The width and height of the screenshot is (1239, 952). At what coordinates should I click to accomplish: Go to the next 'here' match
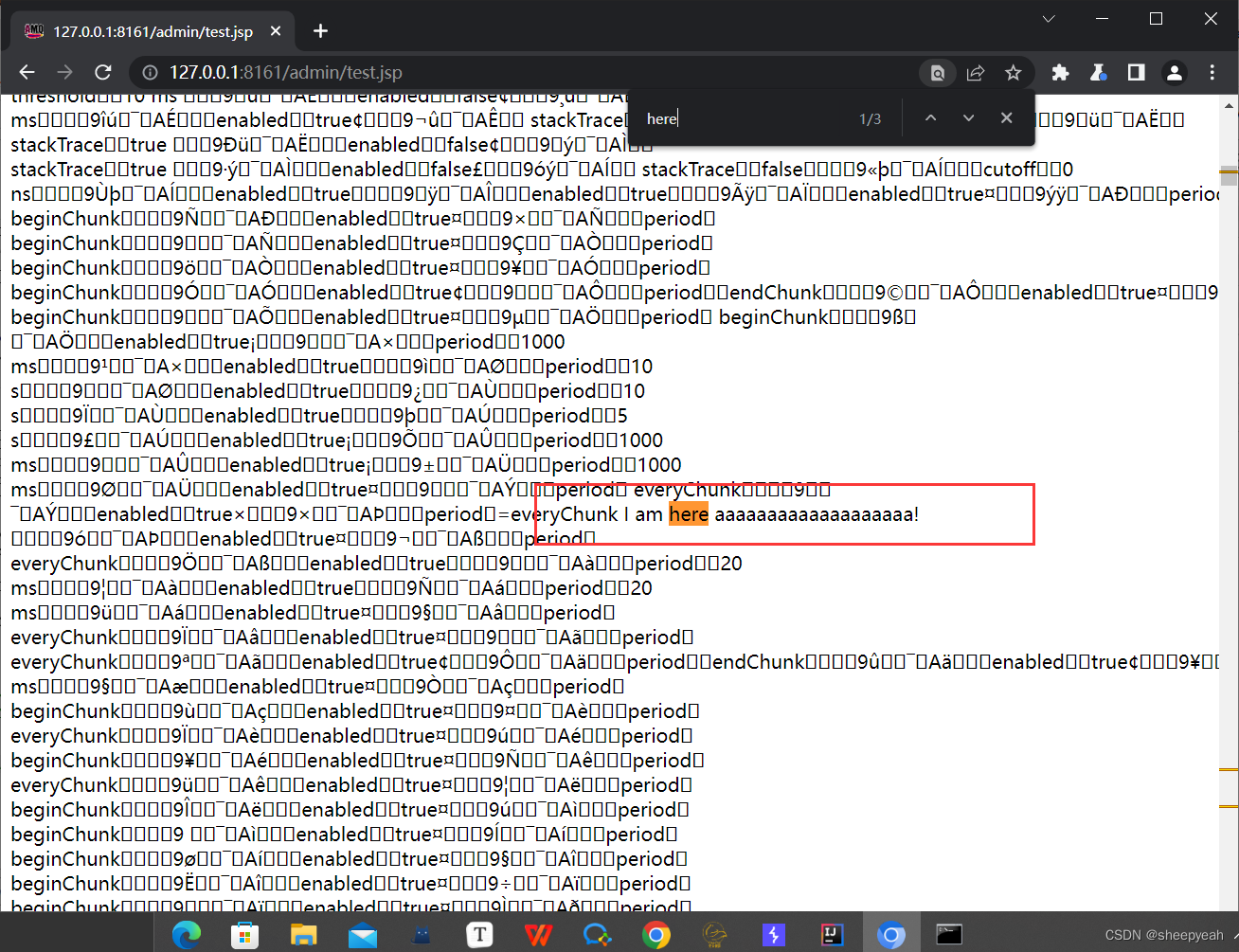[968, 117]
